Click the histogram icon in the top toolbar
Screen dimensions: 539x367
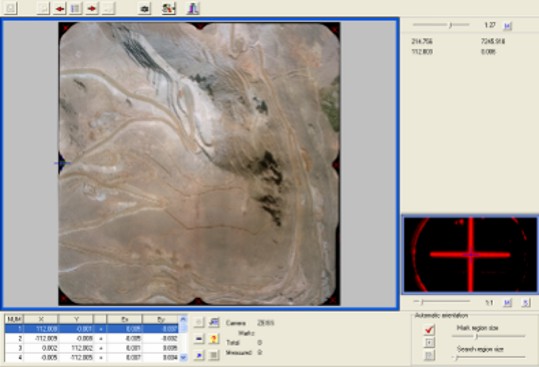pos(193,9)
